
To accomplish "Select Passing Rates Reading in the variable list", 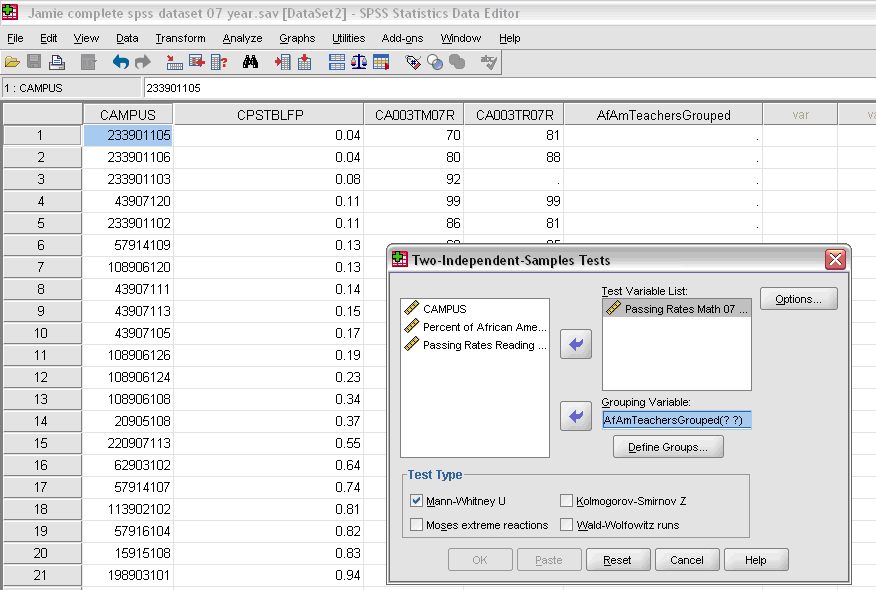I will coord(484,345).
